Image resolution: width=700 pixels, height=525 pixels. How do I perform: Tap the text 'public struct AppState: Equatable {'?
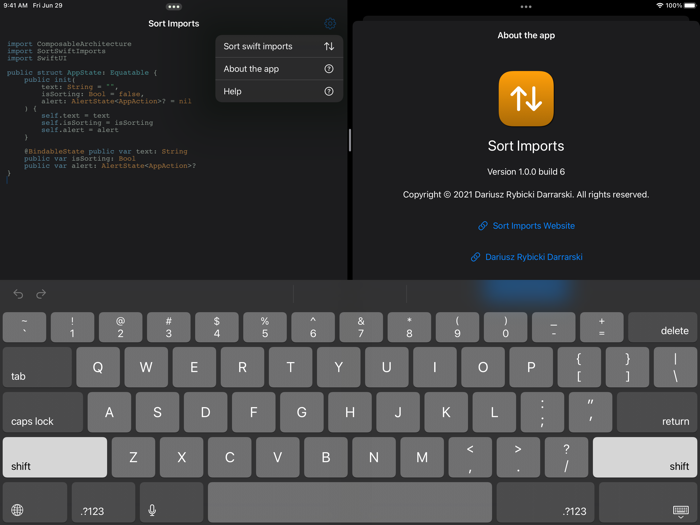82,73
